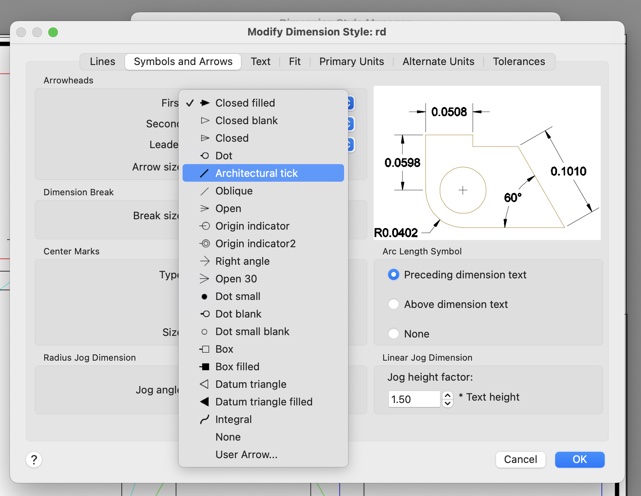Choose Integral from the list

coord(263,420)
